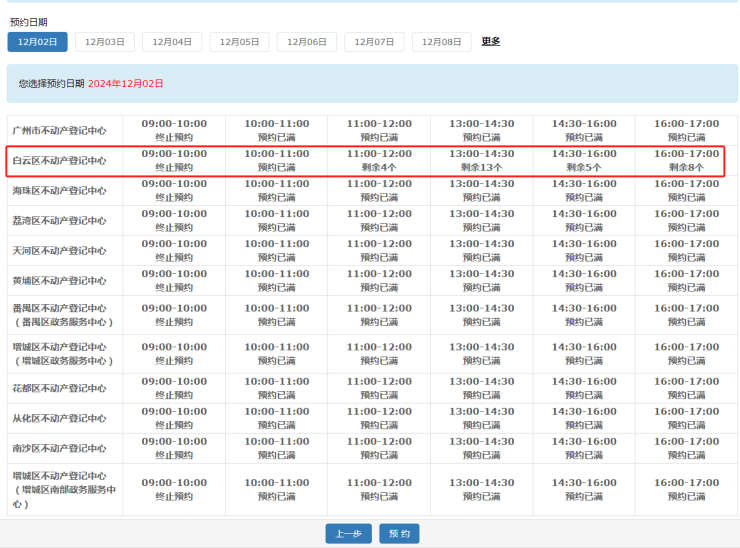Open the 更多 dates link
Image resolution: width=740 pixels, height=548 pixels.
[490, 42]
